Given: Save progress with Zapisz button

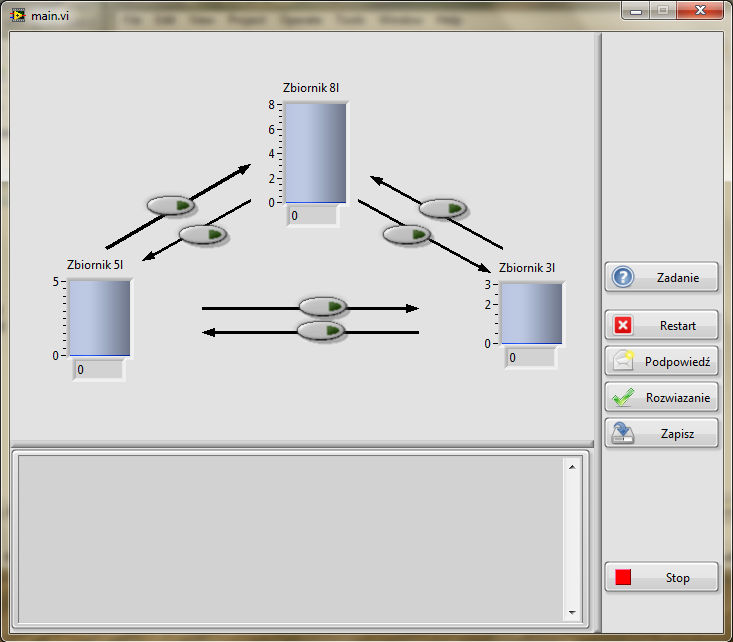Looking at the screenshot, I should point(661,433).
